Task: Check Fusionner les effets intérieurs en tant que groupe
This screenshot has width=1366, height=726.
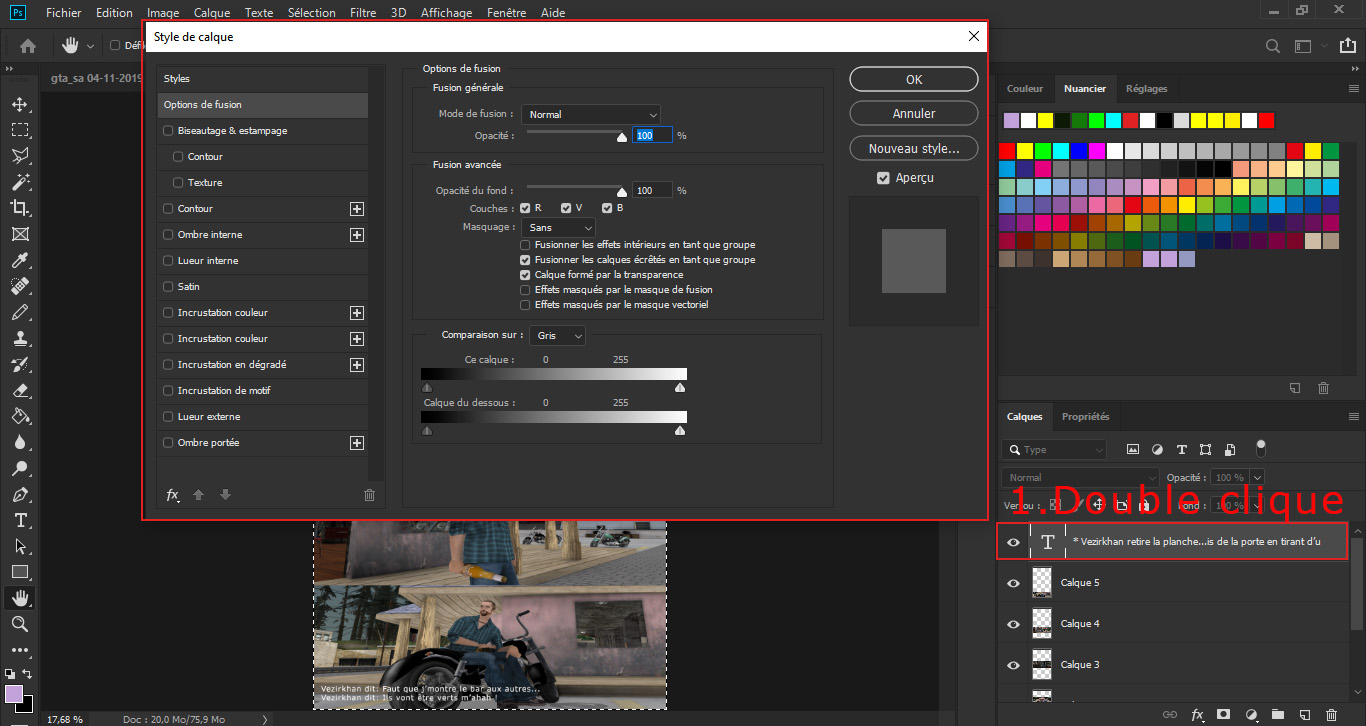Action: point(525,244)
